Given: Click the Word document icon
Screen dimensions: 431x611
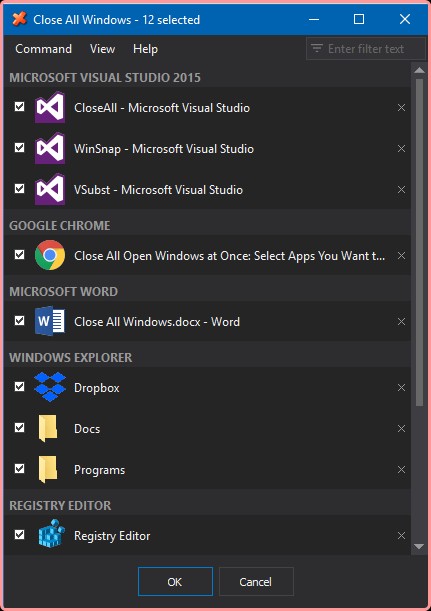Looking at the screenshot, I should pos(49,321).
